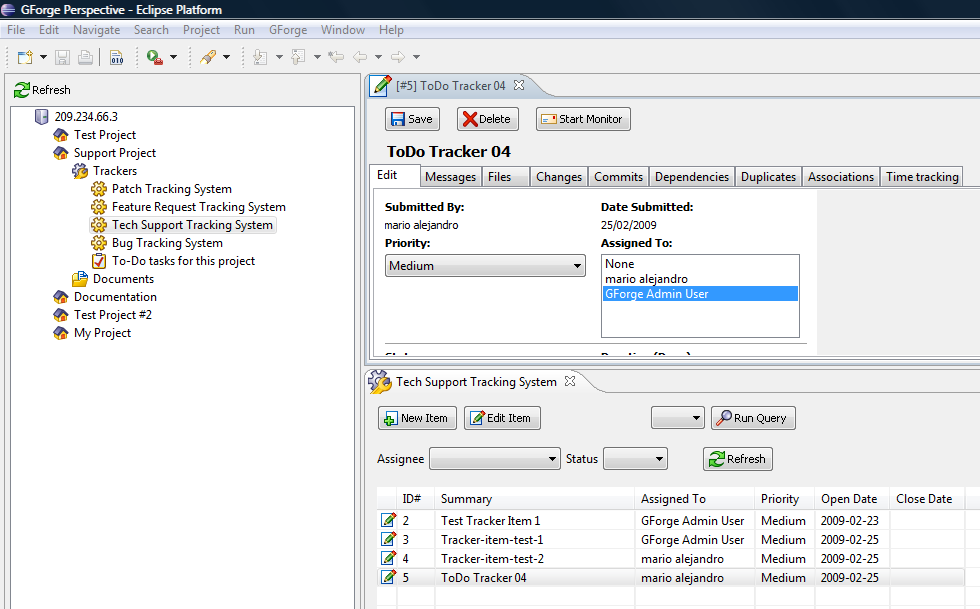Switch to the Dependencies tab
The image size is (980, 609).
coord(692,177)
